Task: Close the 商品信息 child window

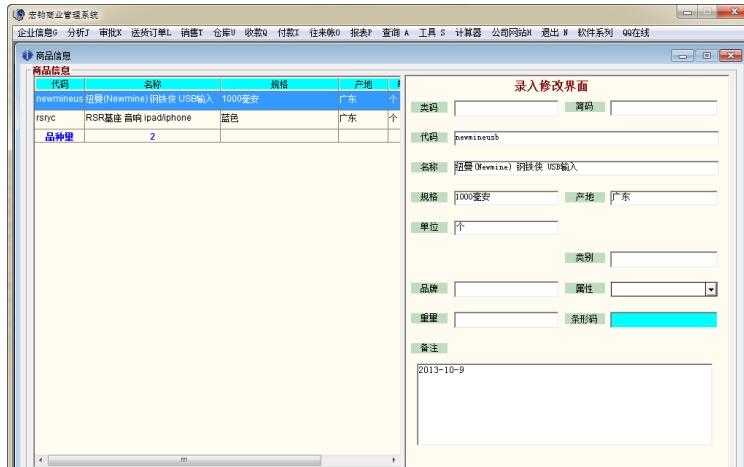Action: tap(731, 56)
